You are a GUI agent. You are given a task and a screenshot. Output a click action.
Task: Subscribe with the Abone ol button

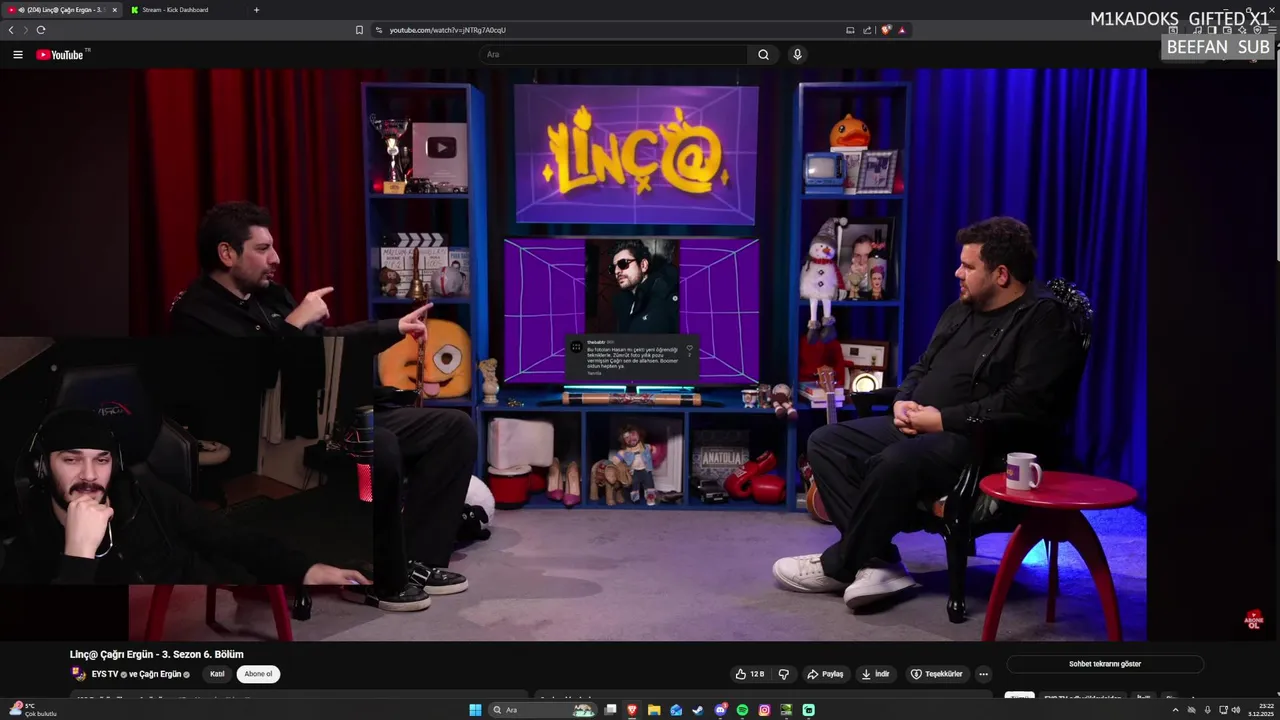(x=258, y=674)
